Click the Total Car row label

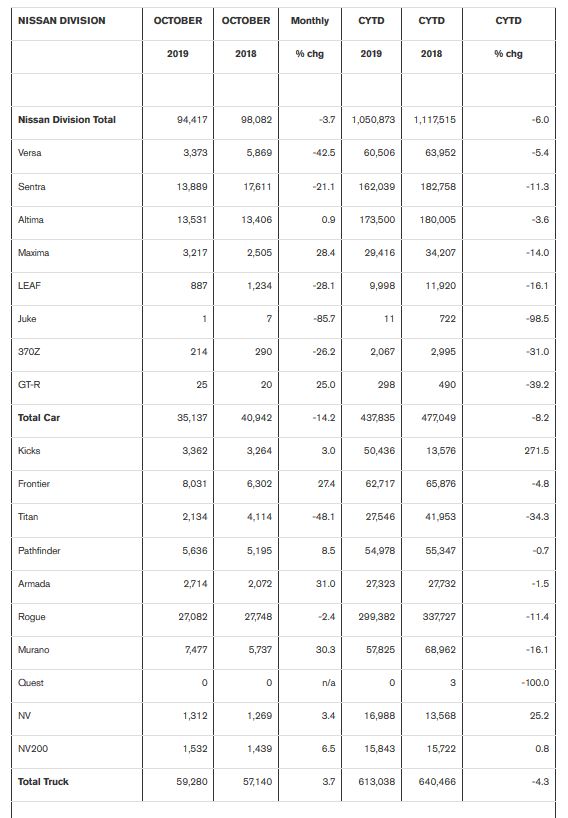click(39, 417)
